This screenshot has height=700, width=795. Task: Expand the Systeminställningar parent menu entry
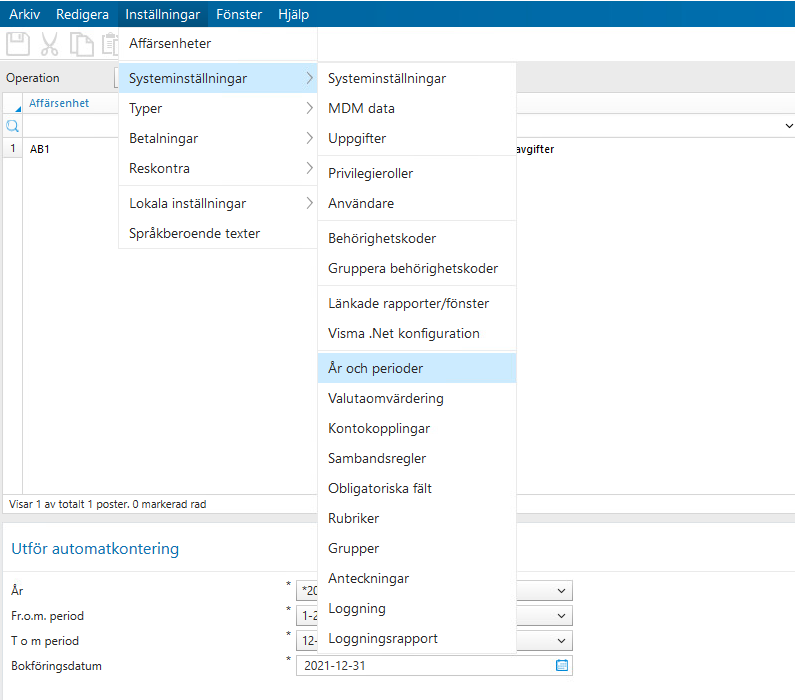click(218, 78)
